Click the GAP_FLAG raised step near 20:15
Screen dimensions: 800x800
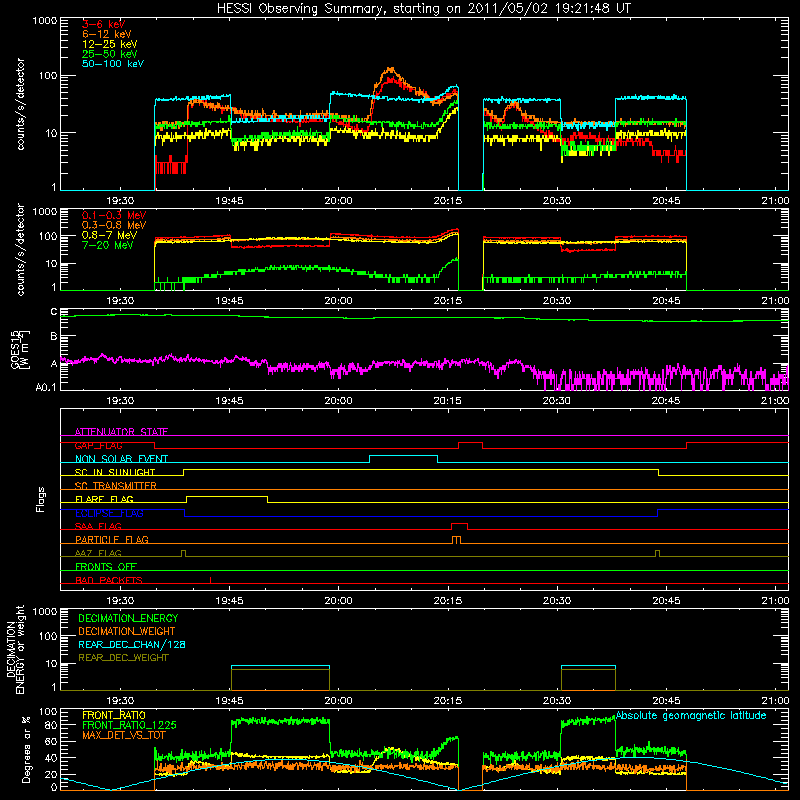(x=470, y=443)
